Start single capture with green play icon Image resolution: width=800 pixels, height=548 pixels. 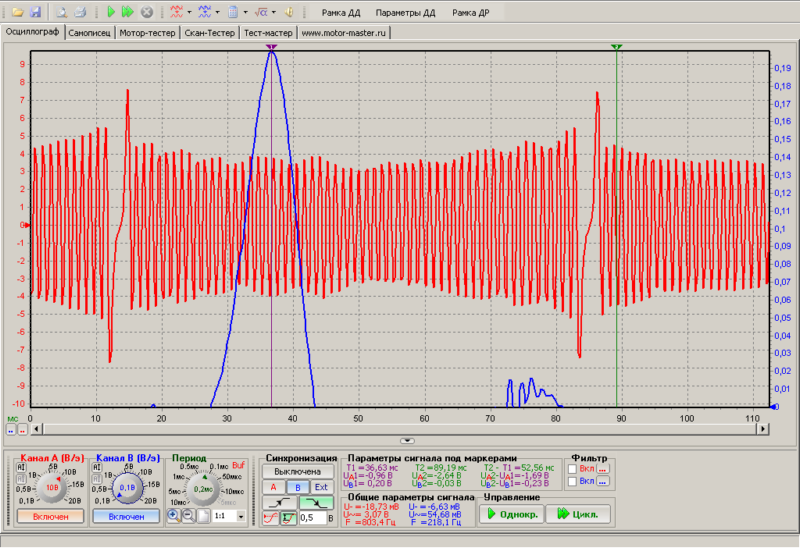tap(111, 12)
